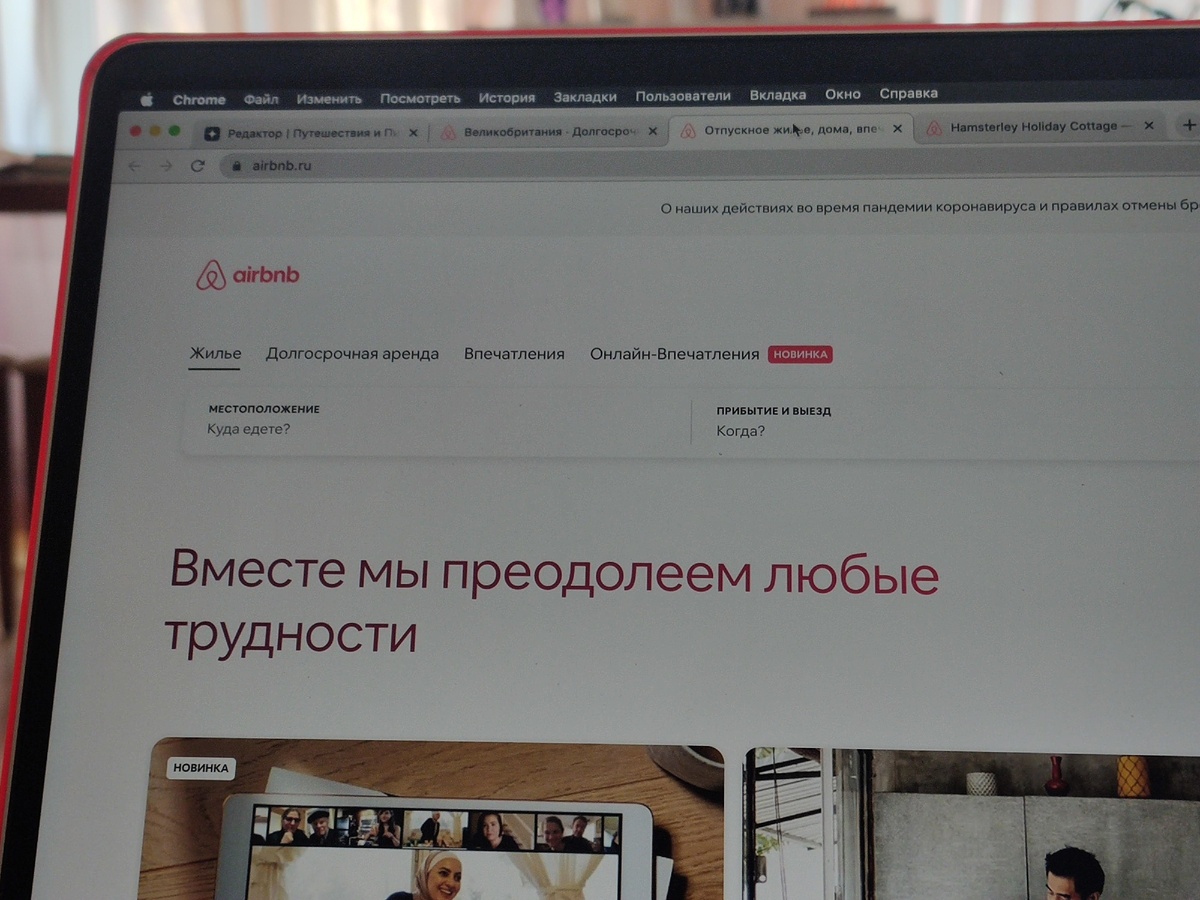Image resolution: width=1200 pixels, height=900 pixels.
Task: Close the Редактор Путешествия tab
Action: (x=414, y=132)
